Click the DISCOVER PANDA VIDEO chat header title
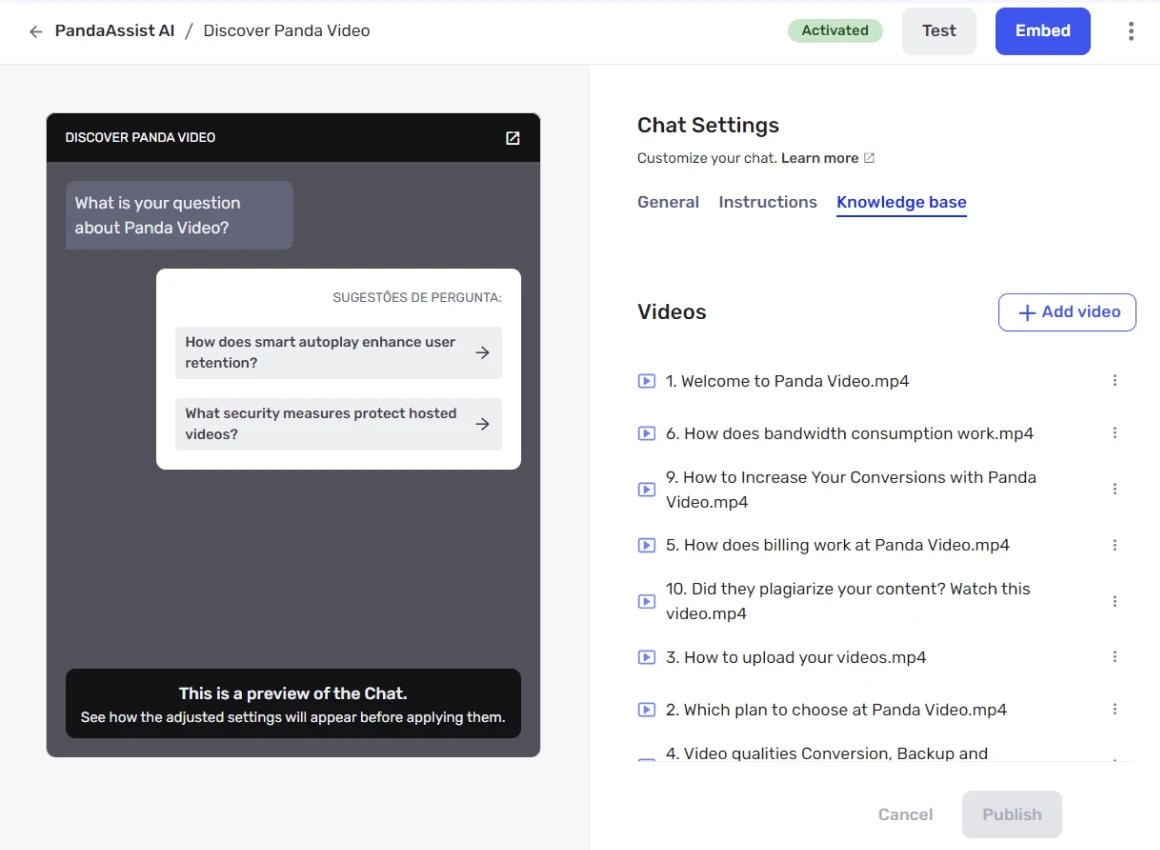Image resolution: width=1160 pixels, height=850 pixels. pyautogui.click(x=140, y=138)
